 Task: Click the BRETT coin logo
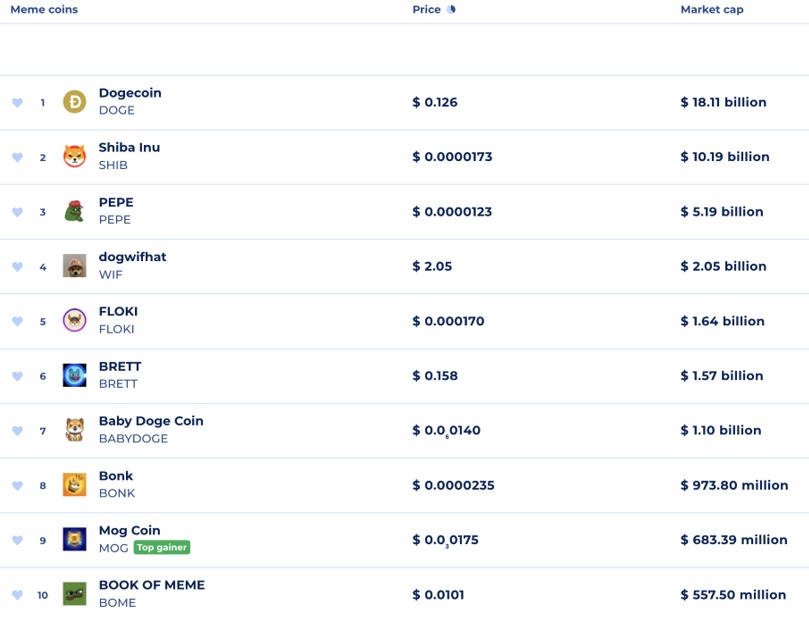tap(75, 376)
